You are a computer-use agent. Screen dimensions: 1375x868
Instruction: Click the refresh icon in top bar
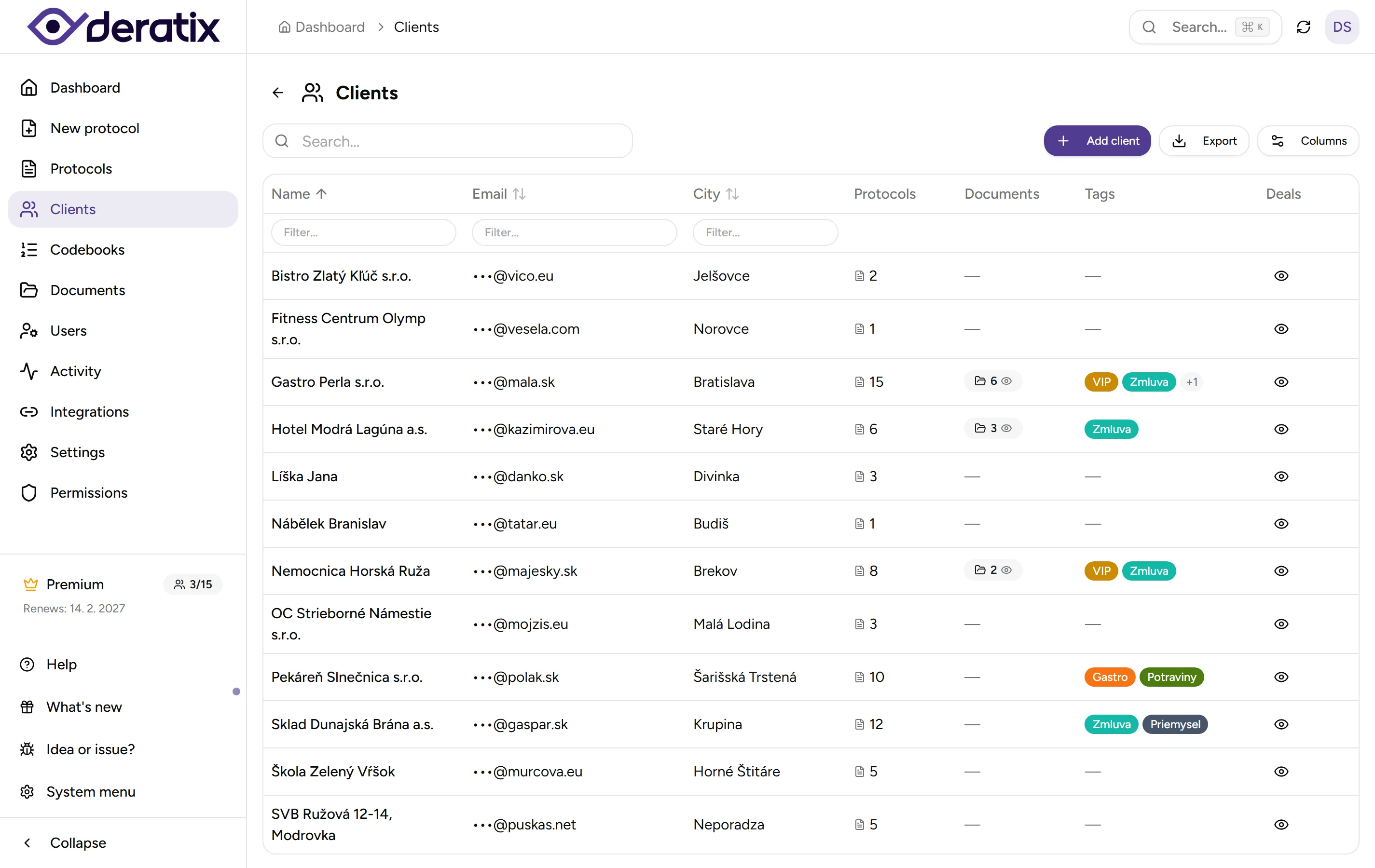click(1303, 27)
